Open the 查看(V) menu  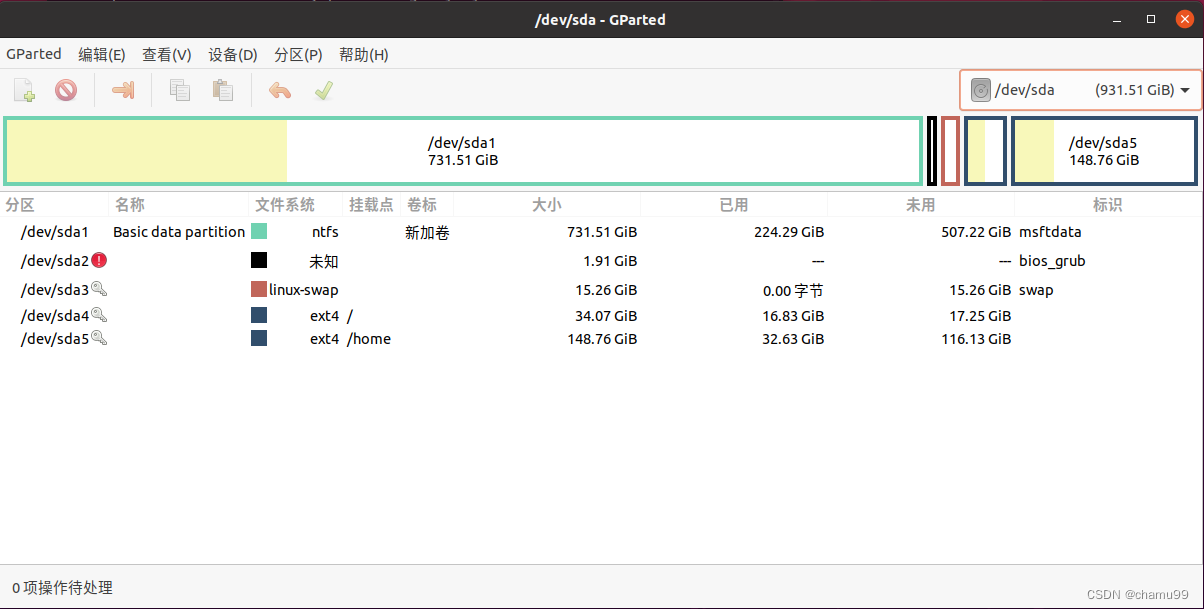click(166, 55)
